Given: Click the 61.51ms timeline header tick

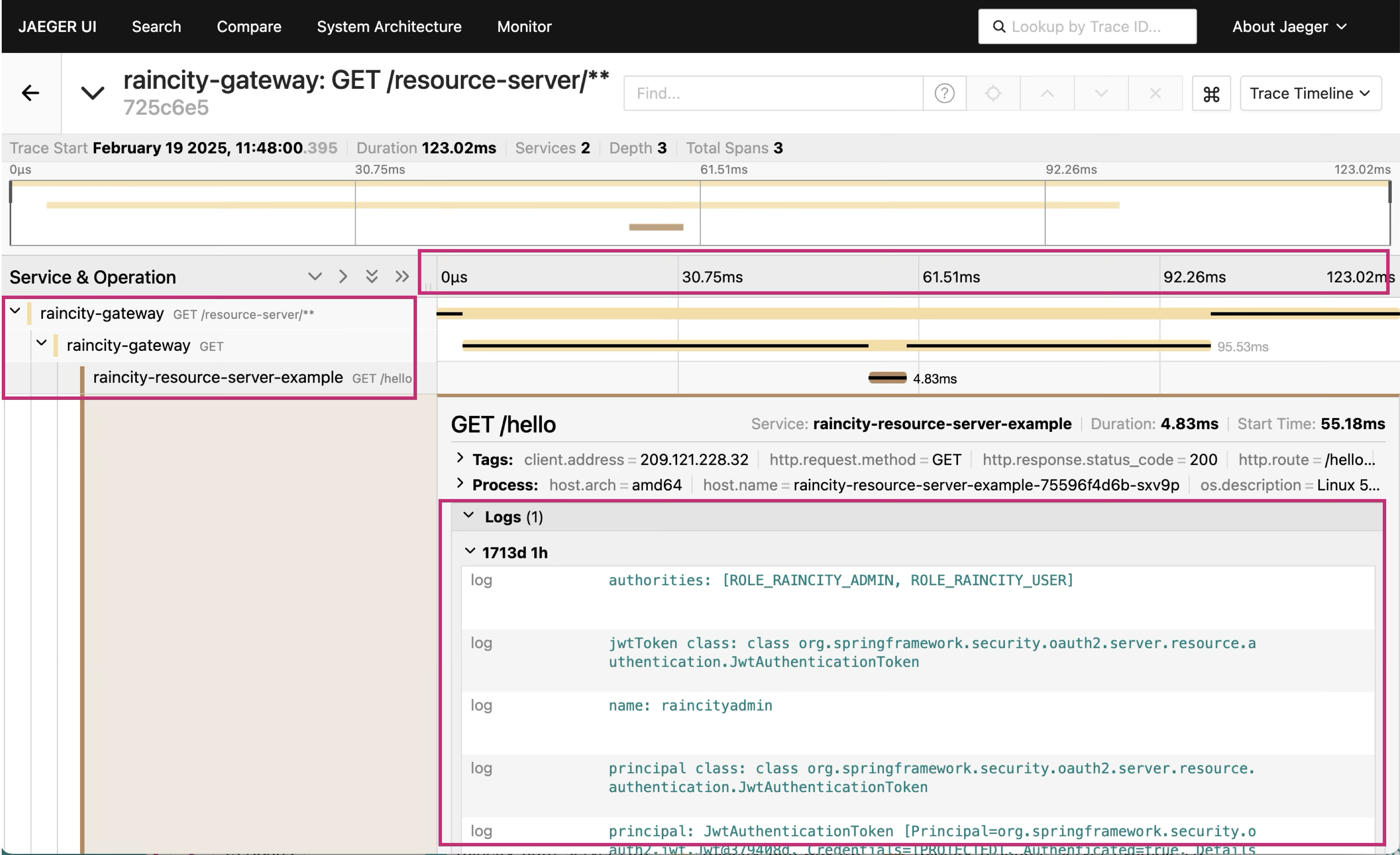Looking at the screenshot, I should [951, 277].
